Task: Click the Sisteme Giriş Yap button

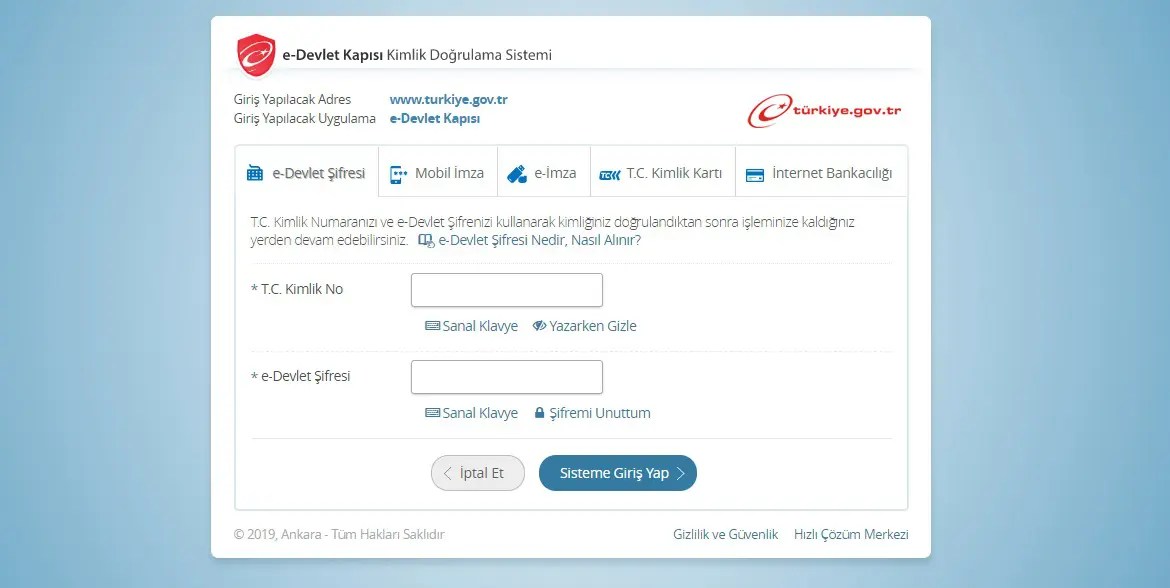Action: click(x=618, y=473)
